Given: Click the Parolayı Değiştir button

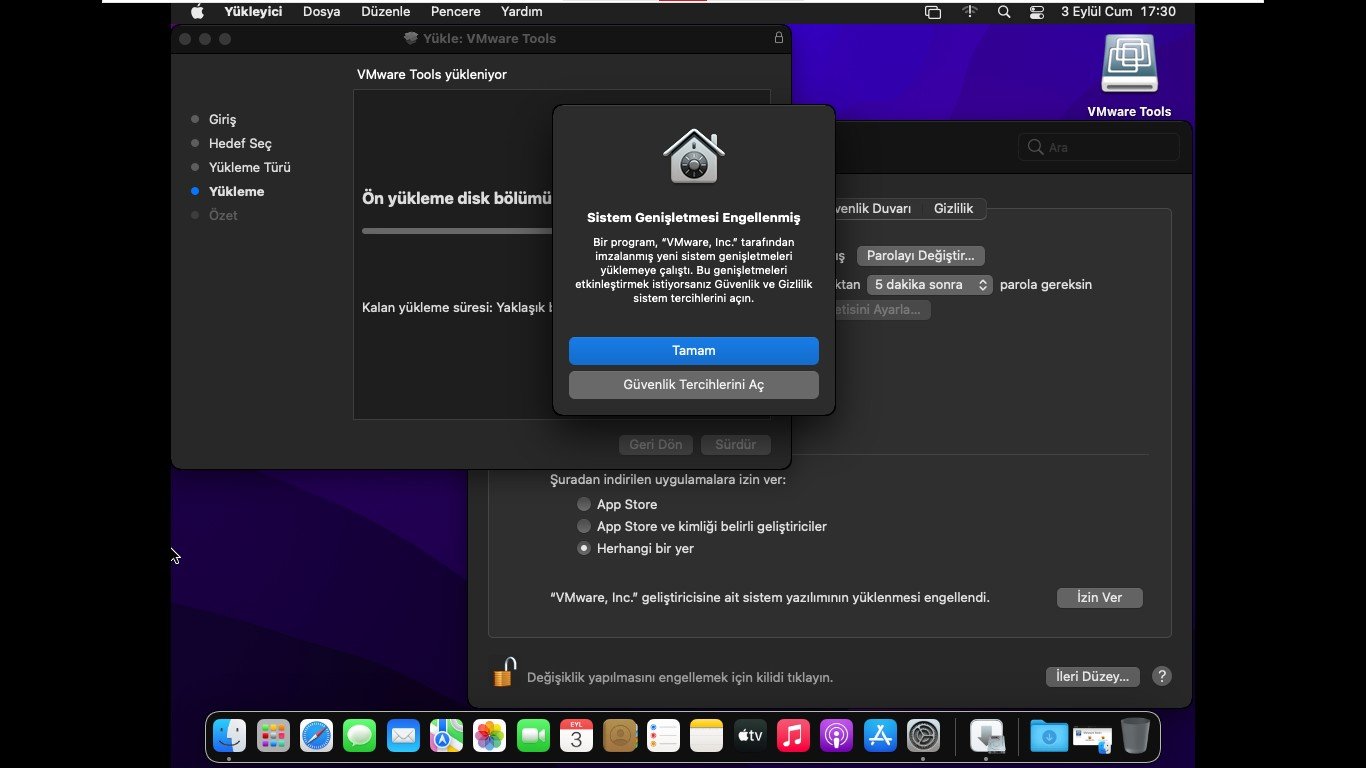Looking at the screenshot, I should (921, 256).
